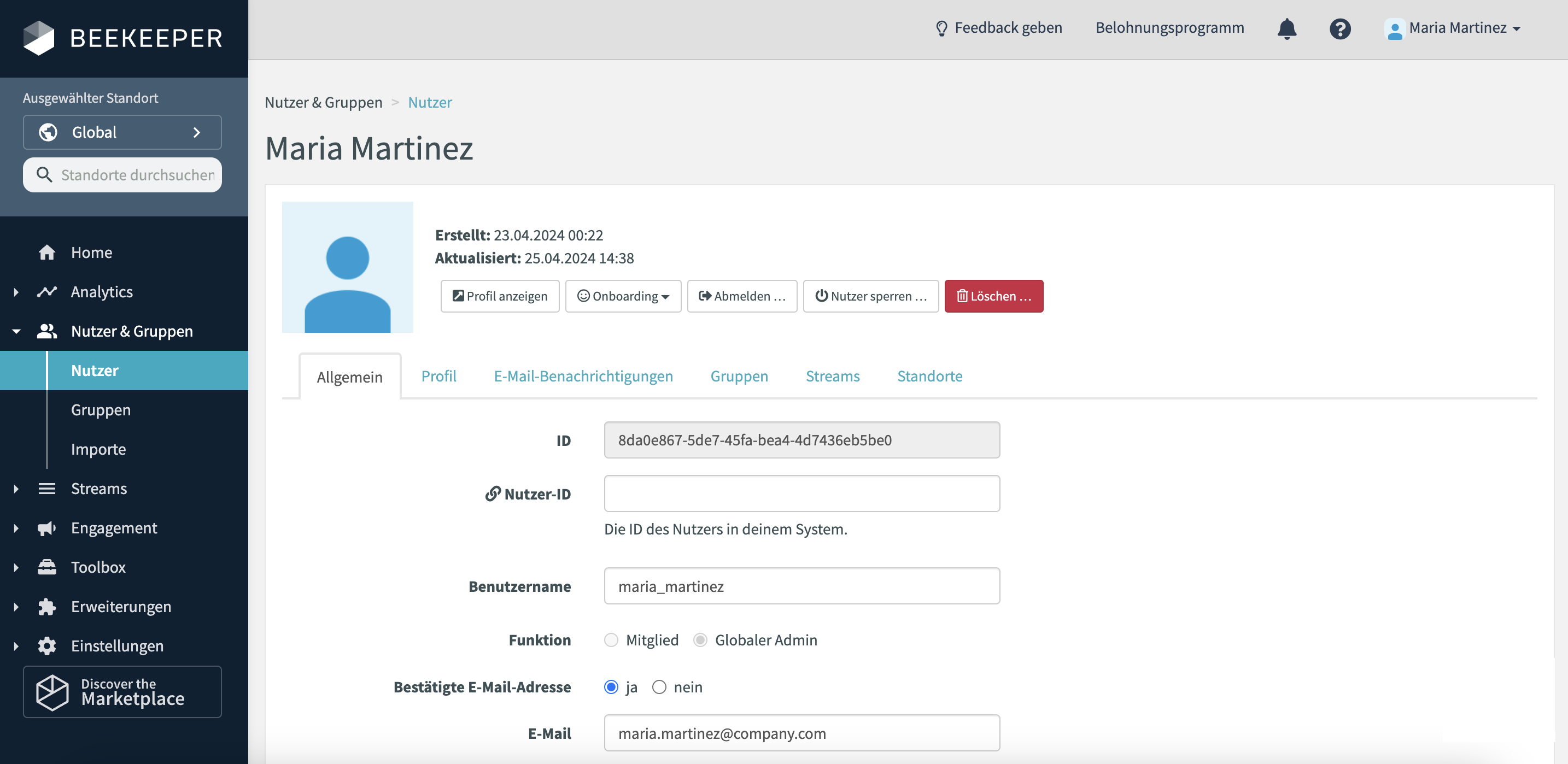Click the globe icon in the Global selector
Image resolution: width=1568 pixels, height=764 pixels.
[48, 132]
